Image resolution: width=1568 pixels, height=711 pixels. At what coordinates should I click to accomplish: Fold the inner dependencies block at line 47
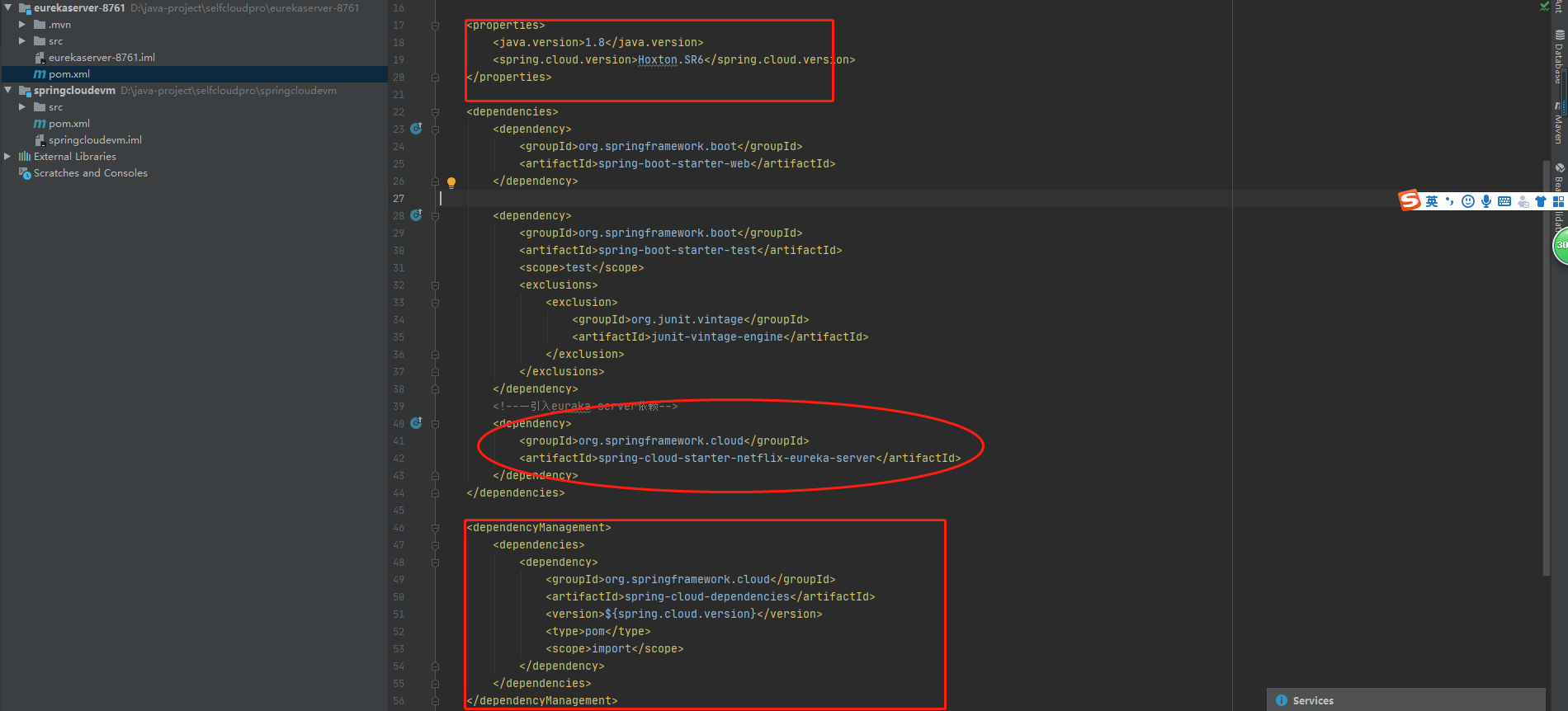pos(435,545)
